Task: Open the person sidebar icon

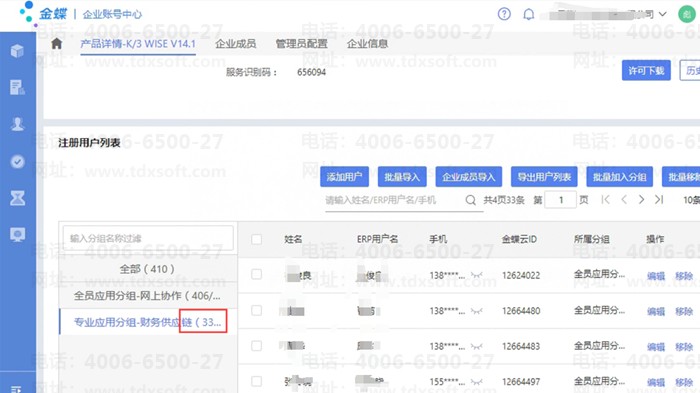Action: coord(17,124)
